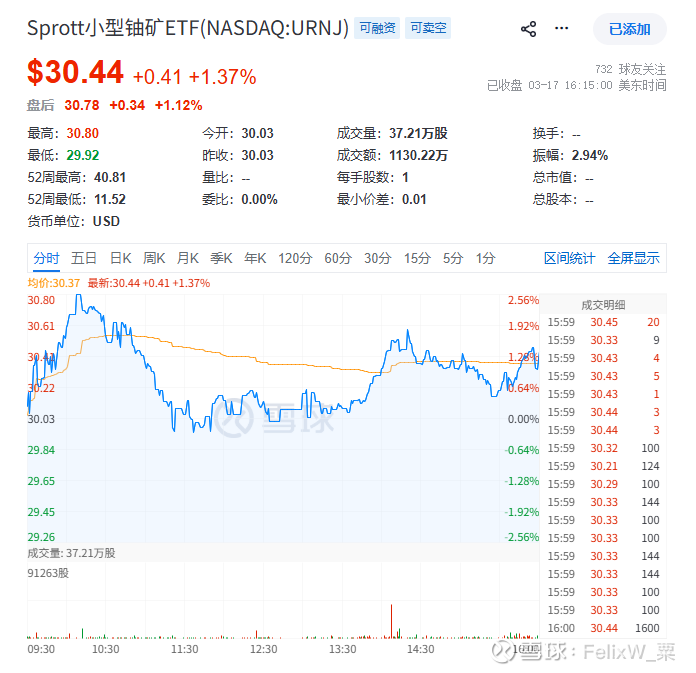Open 区间统计 range statistics
This screenshot has width=696, height=673.
[x=569, y=258]
